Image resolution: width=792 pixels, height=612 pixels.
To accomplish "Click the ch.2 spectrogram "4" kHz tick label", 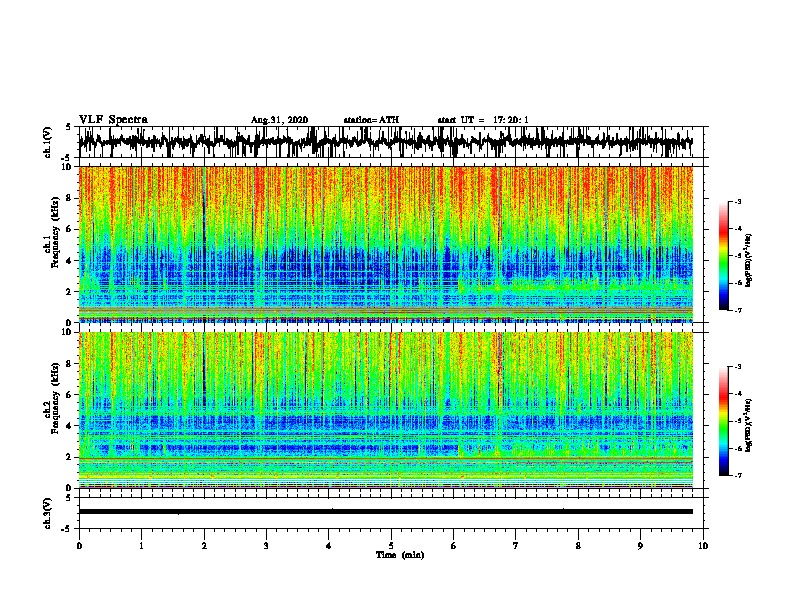I will (71, 426).
